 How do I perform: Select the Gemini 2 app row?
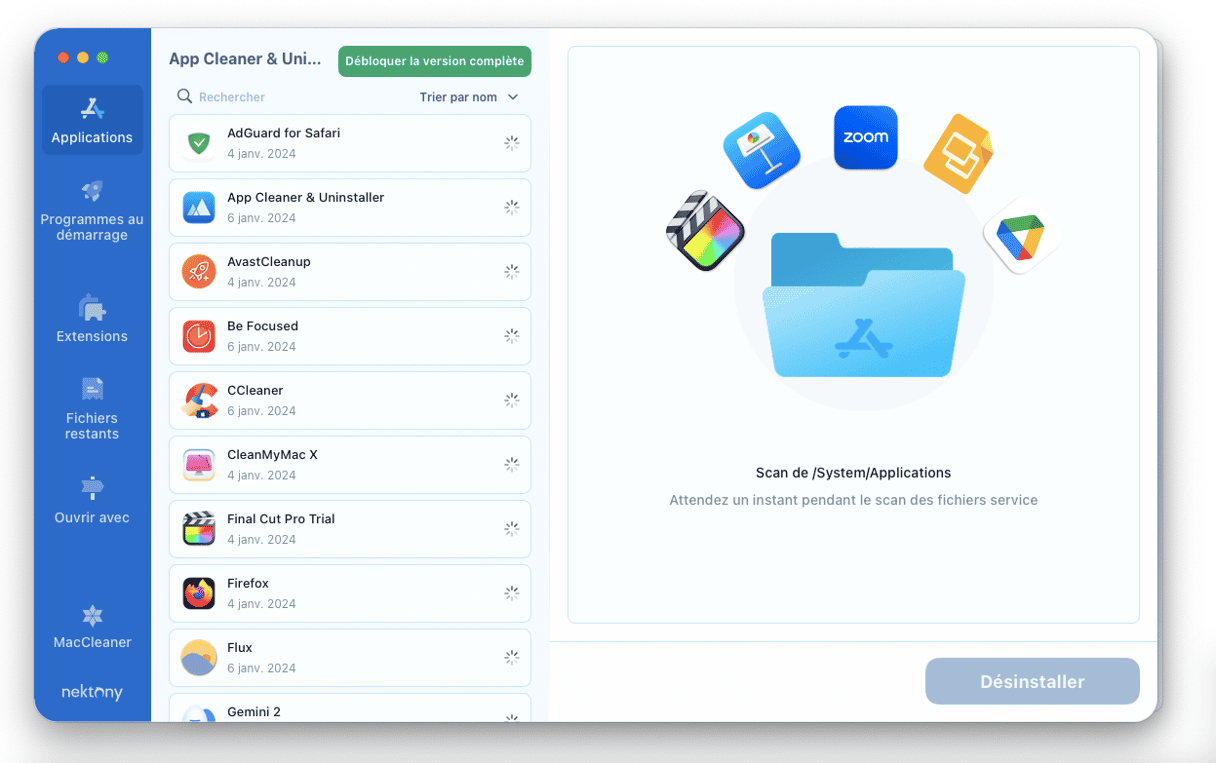pyautogui.click(x=350, y=707)
